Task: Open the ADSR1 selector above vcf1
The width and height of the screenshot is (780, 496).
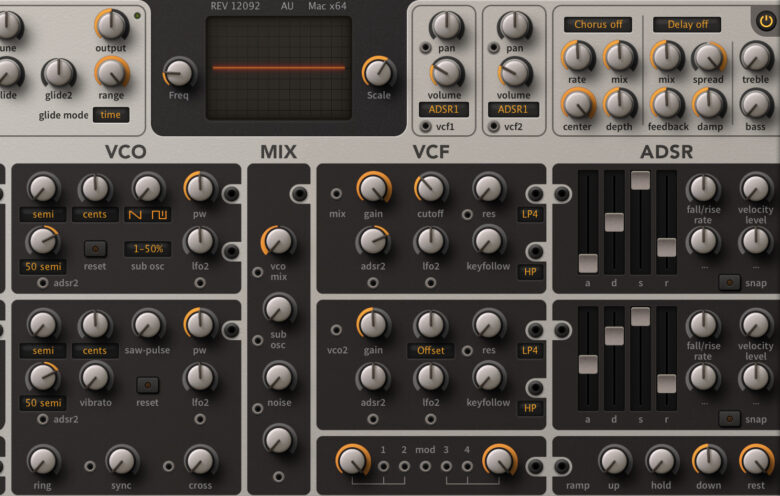Action: click(x=444, y=109)
